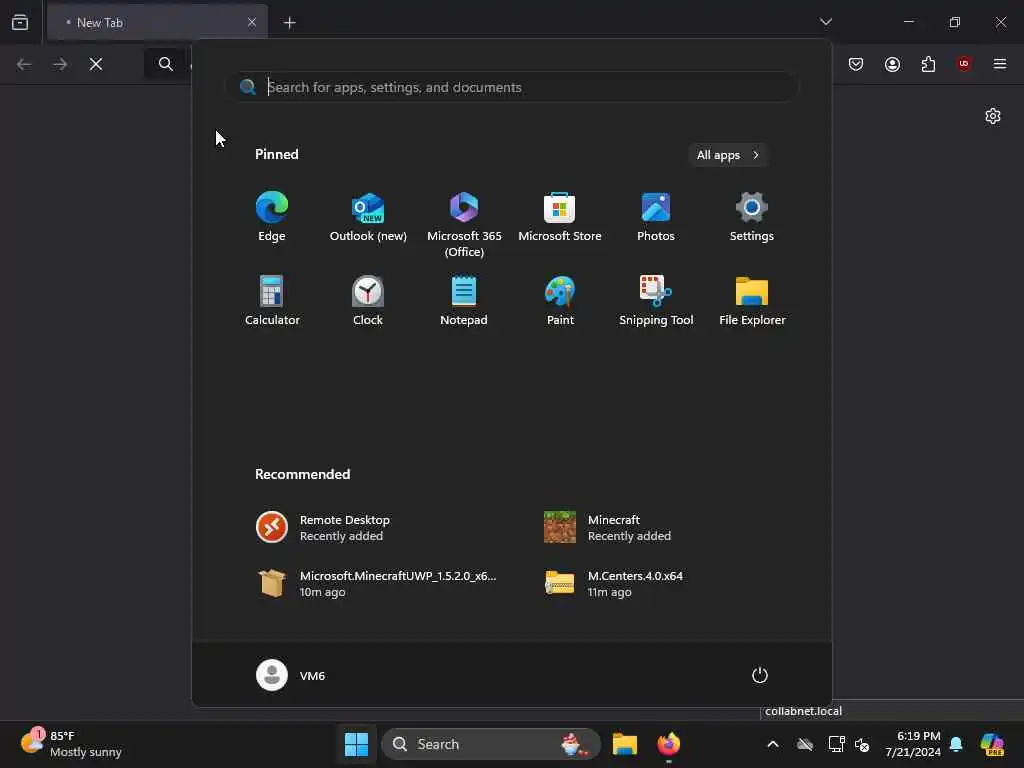Open network status tray icon
The image size is (1024, 768).
[835, 744]
